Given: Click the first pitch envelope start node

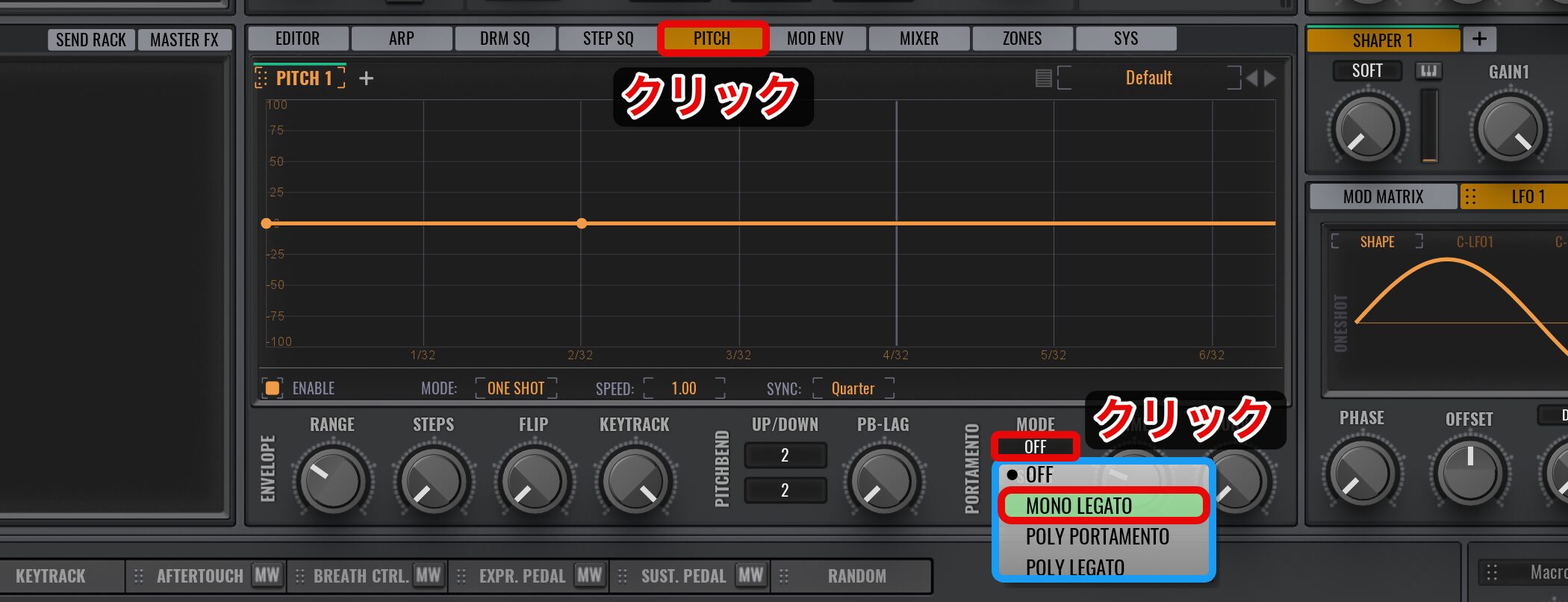Looking at the screenshot, I should [267, 223].
